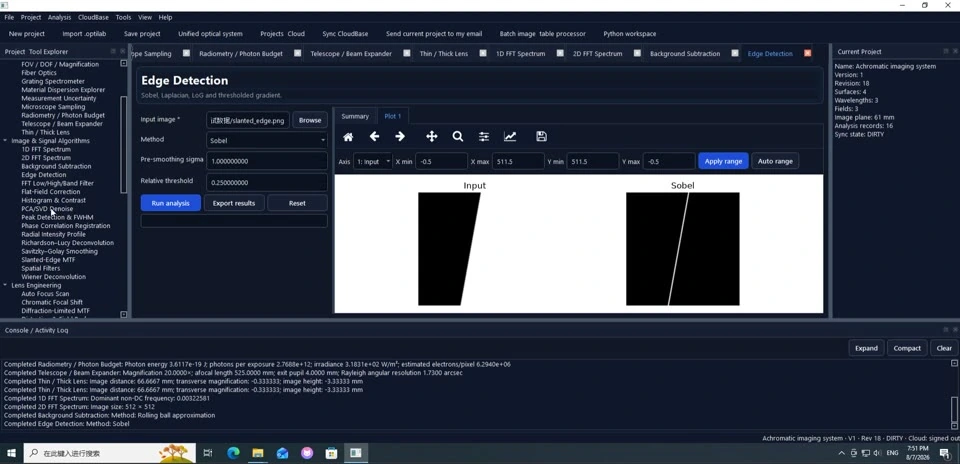Close the Thin / Thick Lens tab
The height and width of the screenshot is (464, 960).
pyautogui.click(x=483, y=53)
